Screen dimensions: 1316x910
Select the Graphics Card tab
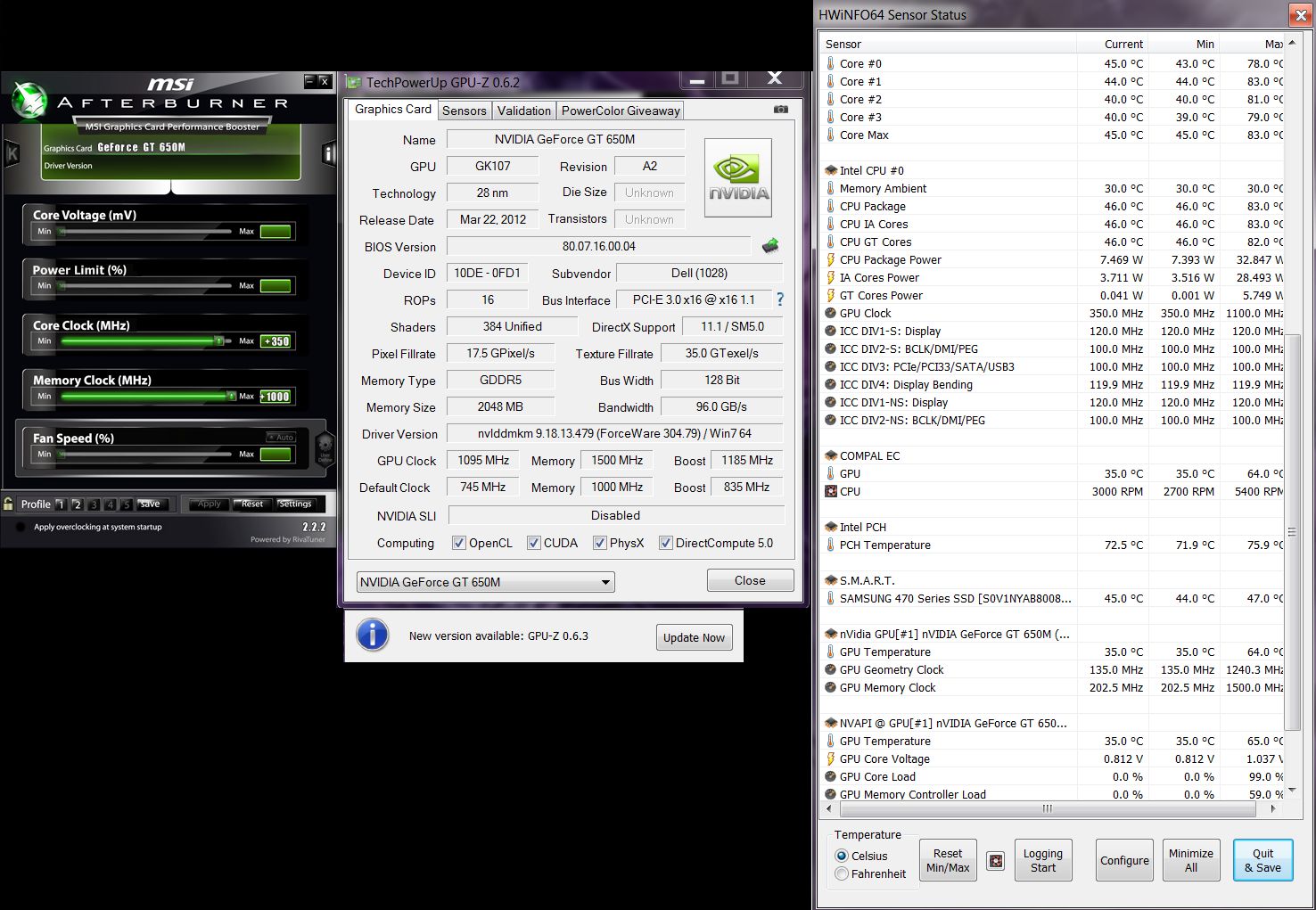pos(393,109)
